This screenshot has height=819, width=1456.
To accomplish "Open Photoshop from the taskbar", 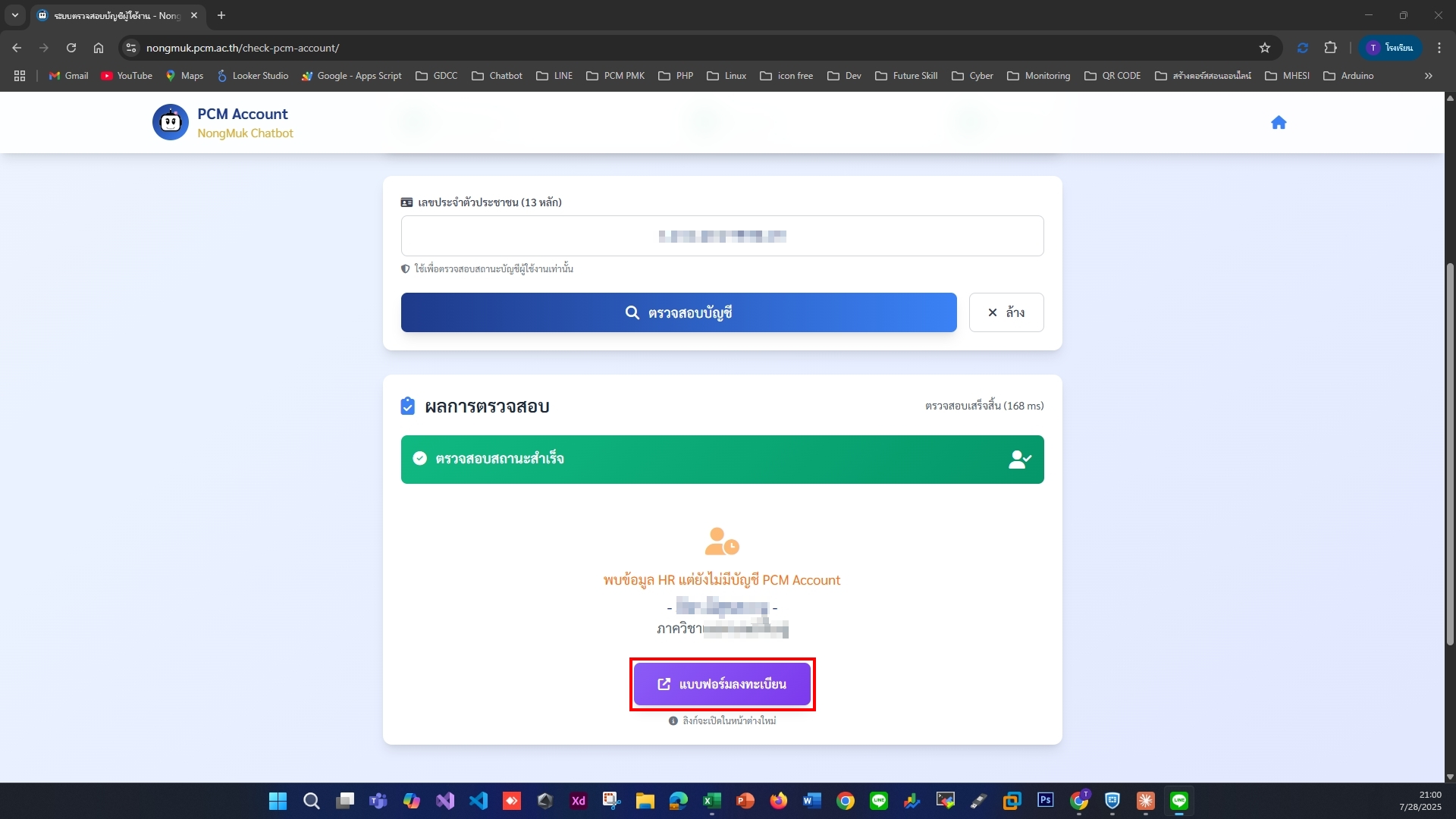I will coord(1045,801).
